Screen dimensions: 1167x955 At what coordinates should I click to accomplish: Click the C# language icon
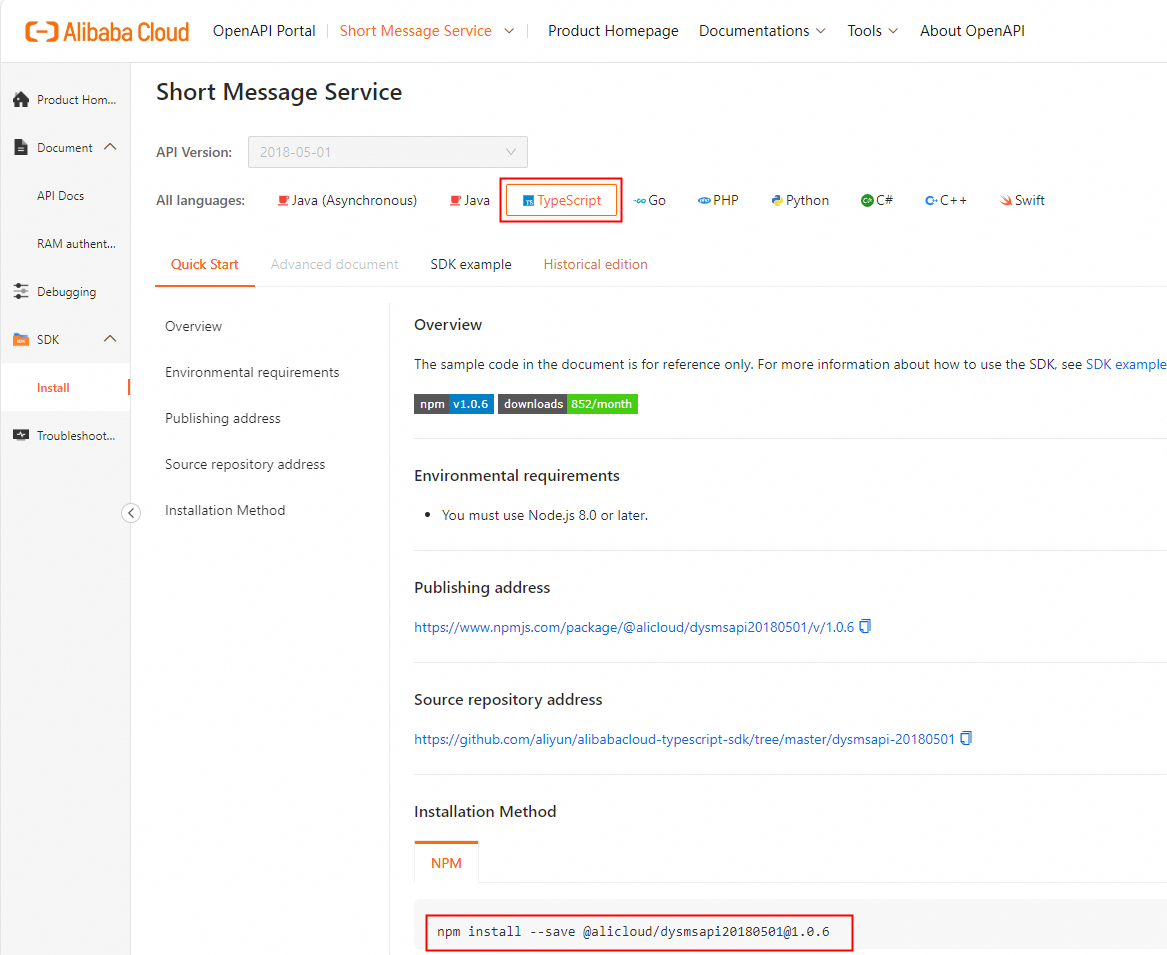[x=867, y=200]
